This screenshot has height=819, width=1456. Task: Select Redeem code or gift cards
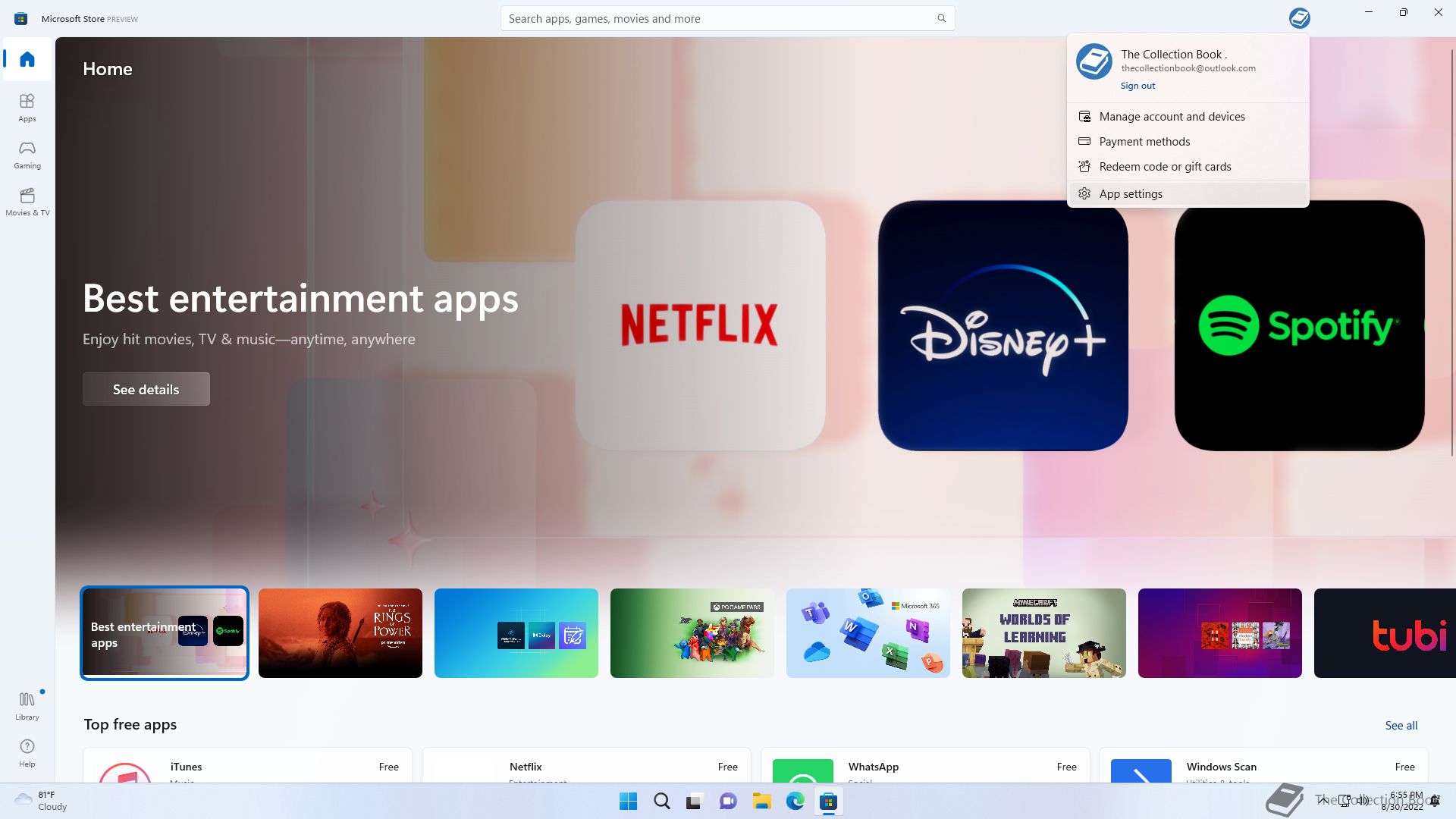click(1188, 166)
